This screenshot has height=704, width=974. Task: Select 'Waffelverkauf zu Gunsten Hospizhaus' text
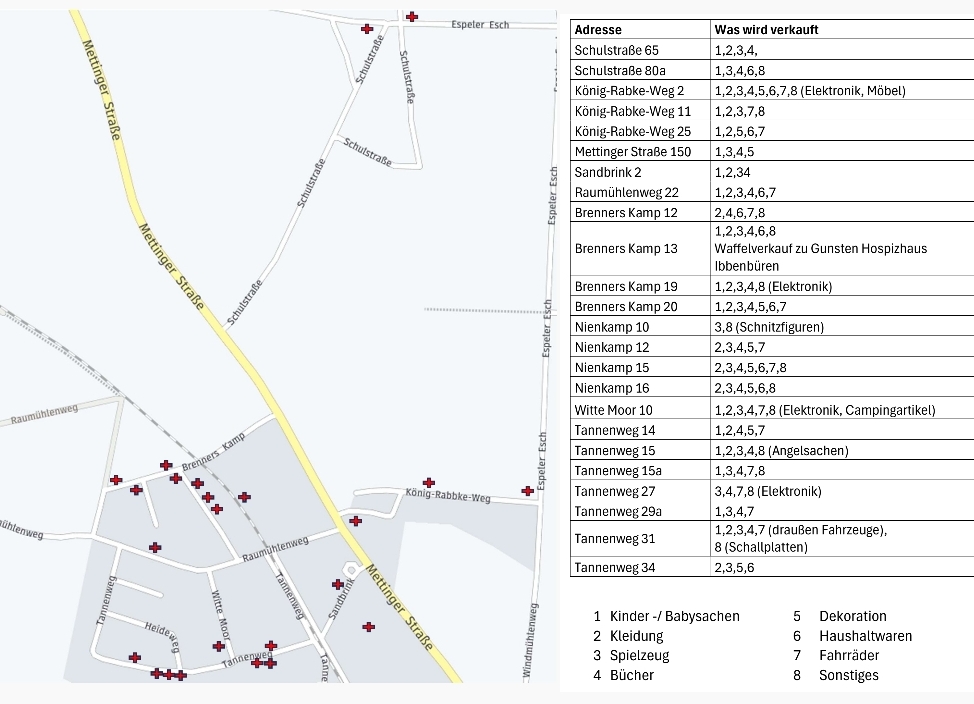tap(821, 249)
